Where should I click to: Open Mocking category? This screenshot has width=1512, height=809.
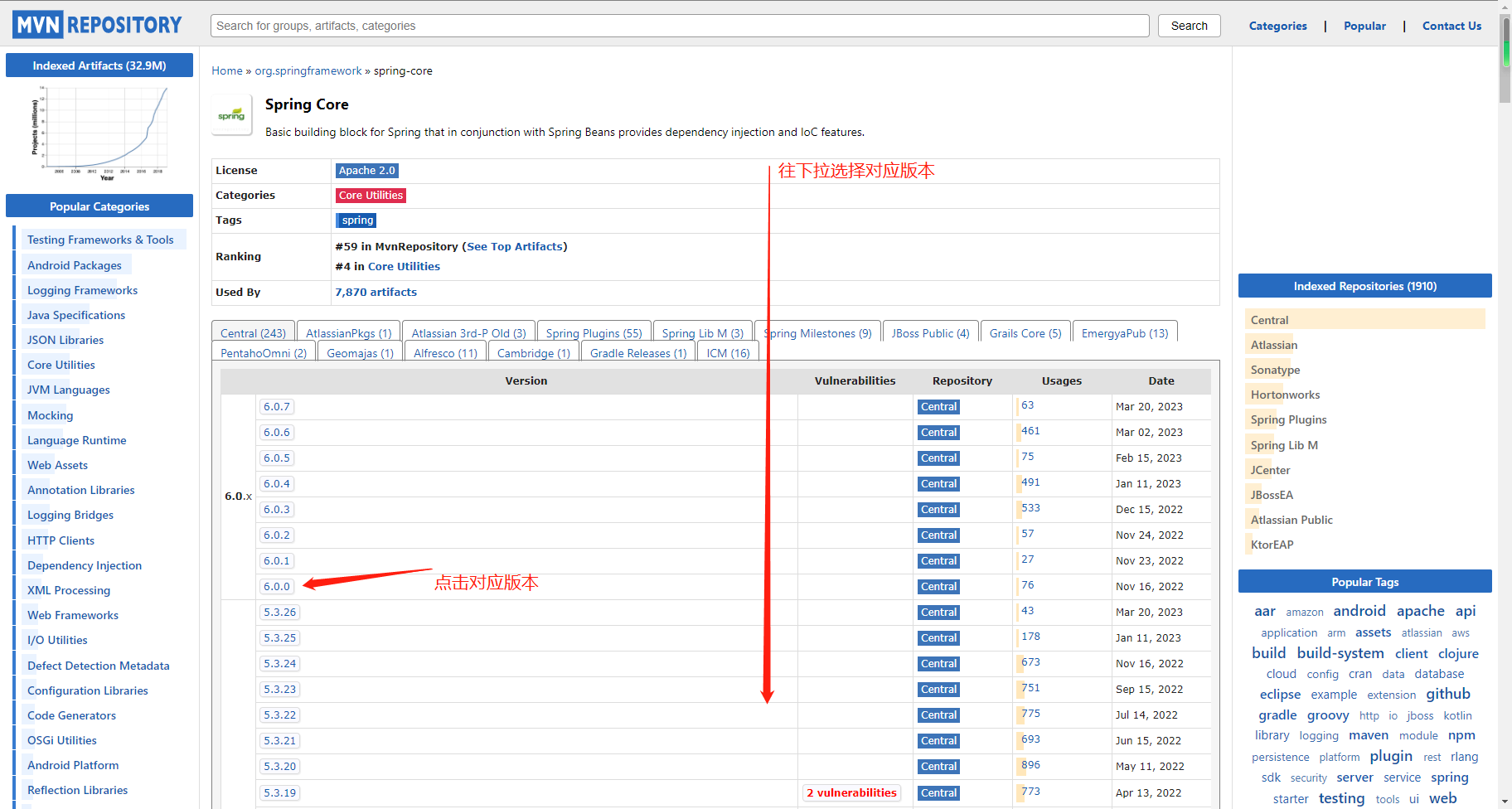[x=50, y=415]
